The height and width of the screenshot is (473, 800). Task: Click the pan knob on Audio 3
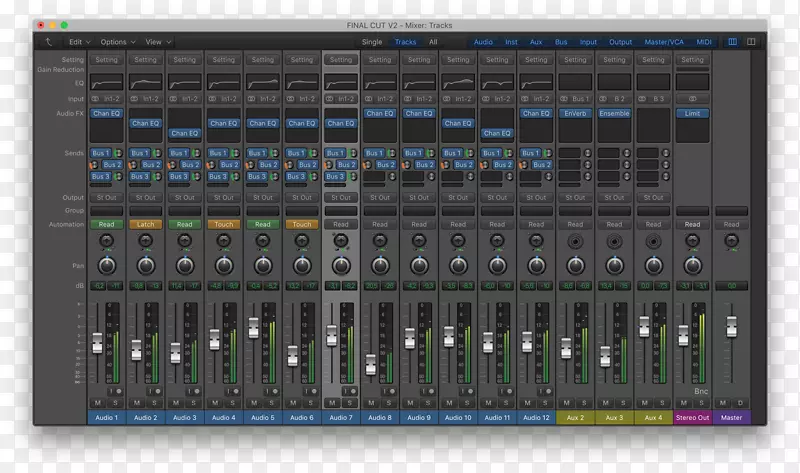tap(184, 266)
